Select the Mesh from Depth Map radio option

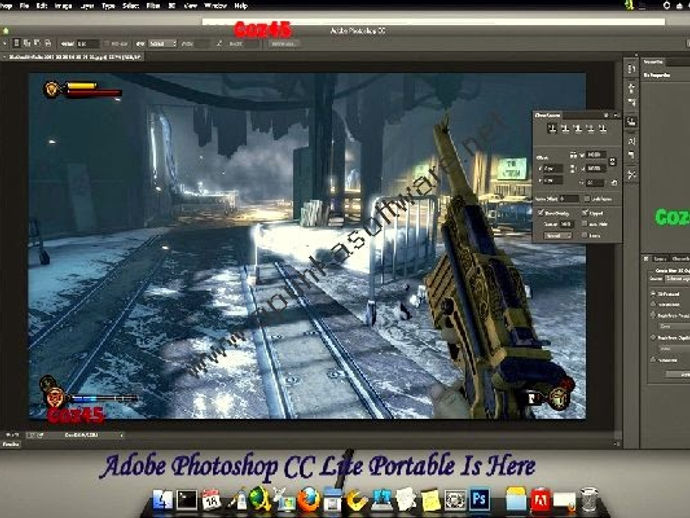click(653, 337)
